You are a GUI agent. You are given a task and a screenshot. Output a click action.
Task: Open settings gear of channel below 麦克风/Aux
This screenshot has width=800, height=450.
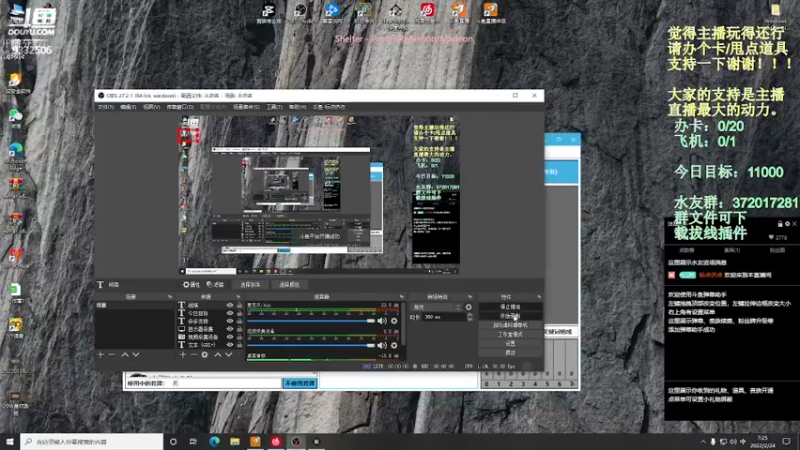click(394, 345)
